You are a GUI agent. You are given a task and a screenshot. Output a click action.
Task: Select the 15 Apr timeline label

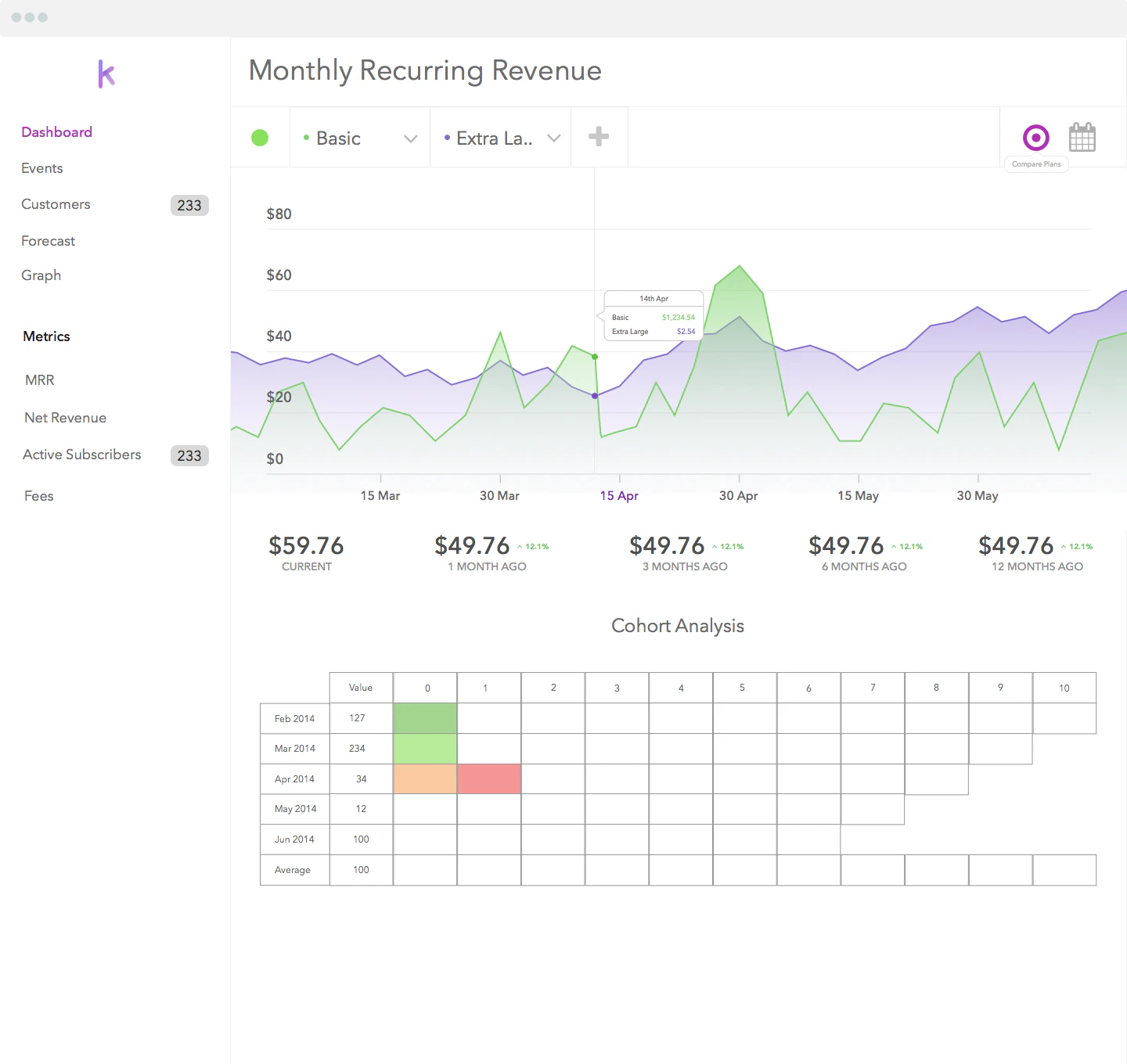pos(619,496)
